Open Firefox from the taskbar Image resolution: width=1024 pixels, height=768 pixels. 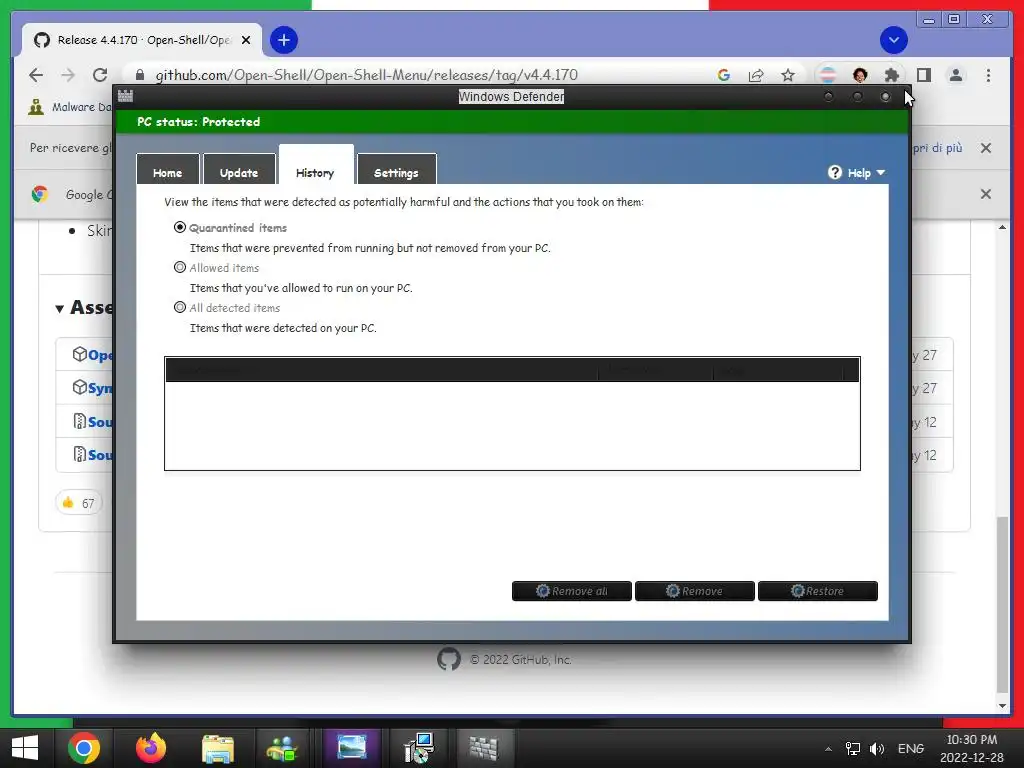pos(151,748)
